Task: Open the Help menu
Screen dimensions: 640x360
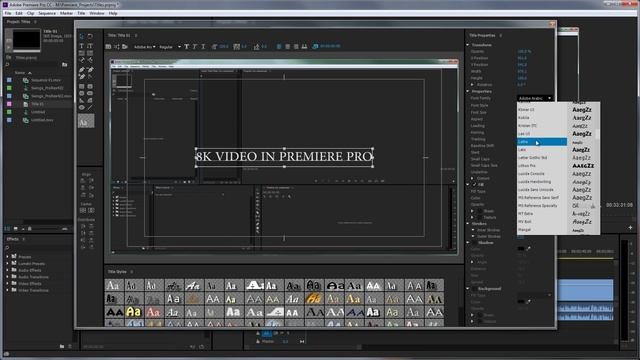Action: click(x=113, y=13)
